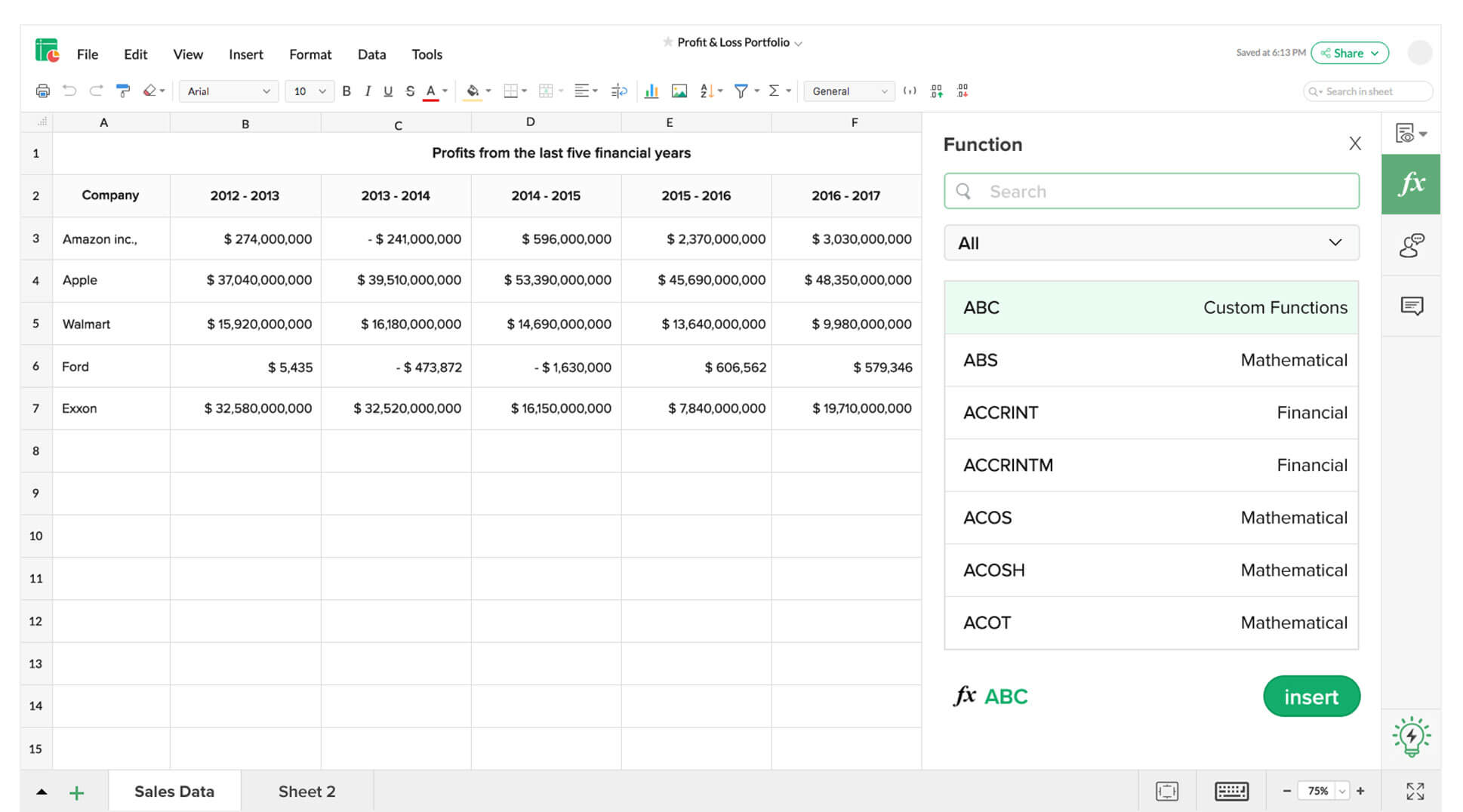
Task: Toggle underline formatting
Action: pyautogui.click(x=387, y=91)
